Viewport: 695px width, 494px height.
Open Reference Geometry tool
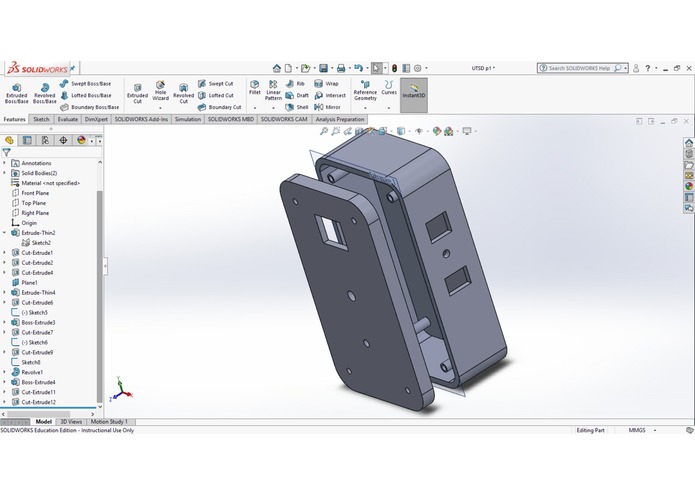coord(365,90)
